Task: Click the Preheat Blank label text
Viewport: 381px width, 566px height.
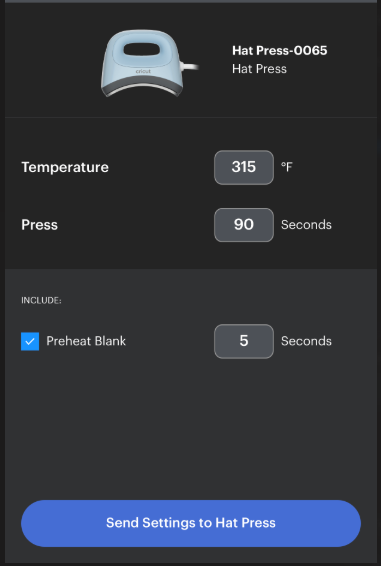Action: coord(86,341)
